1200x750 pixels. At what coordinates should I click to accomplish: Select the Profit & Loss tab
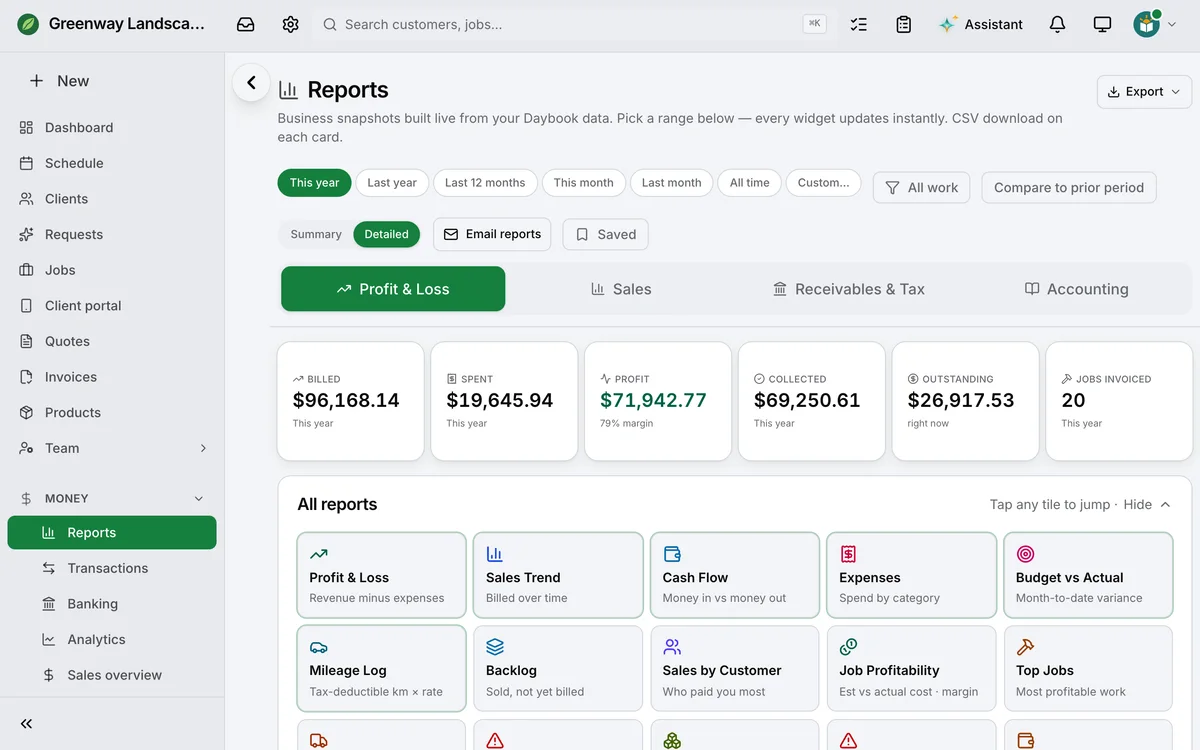[393, 289]
